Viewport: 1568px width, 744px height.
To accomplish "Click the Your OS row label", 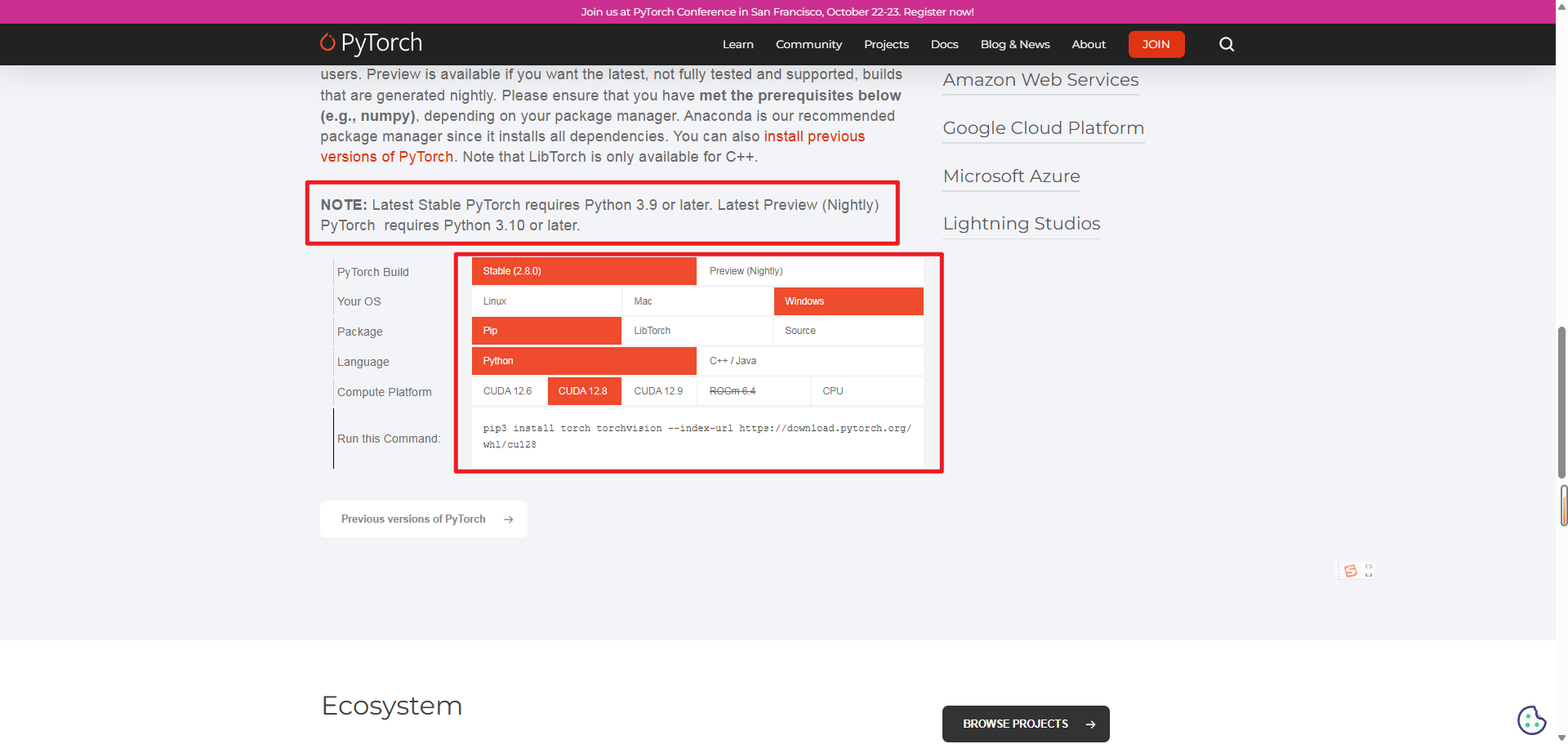I will tap(359, 301).
